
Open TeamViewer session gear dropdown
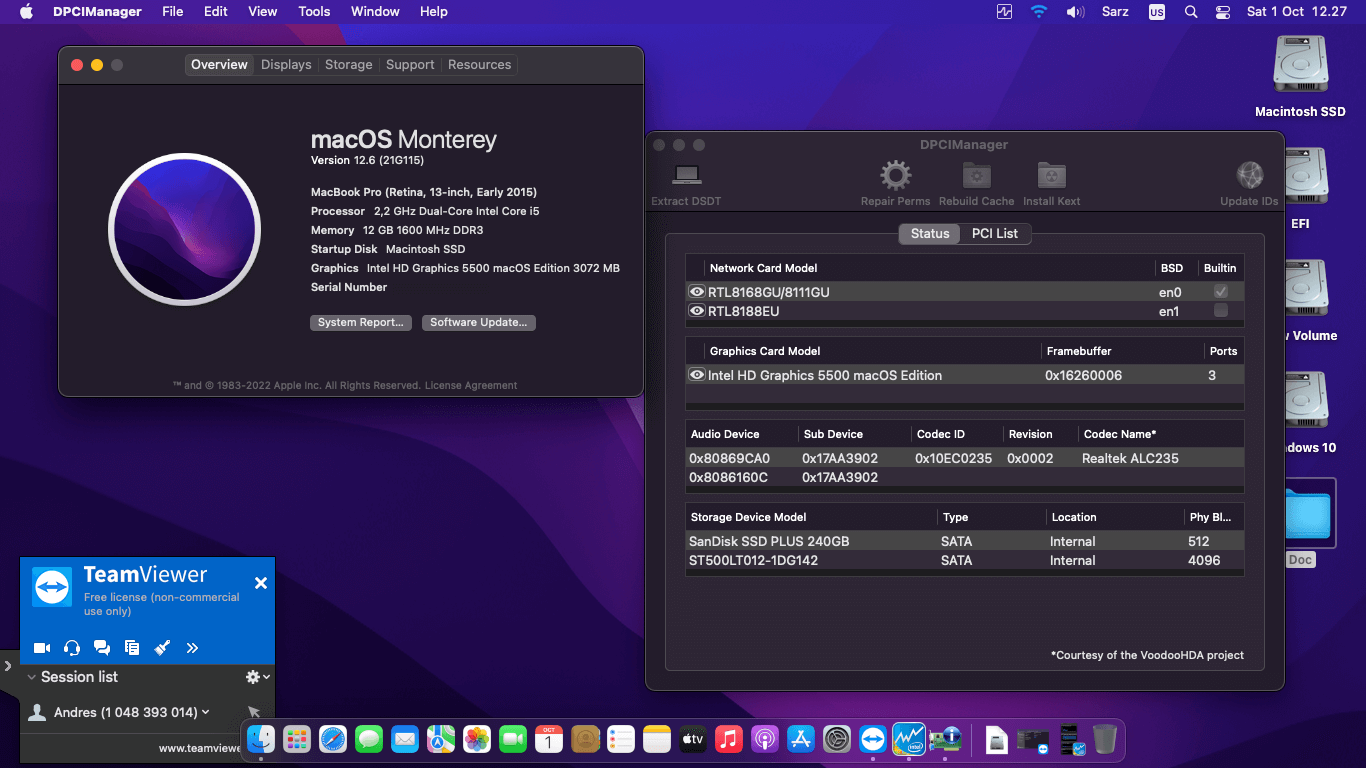(x=258, y=677)
